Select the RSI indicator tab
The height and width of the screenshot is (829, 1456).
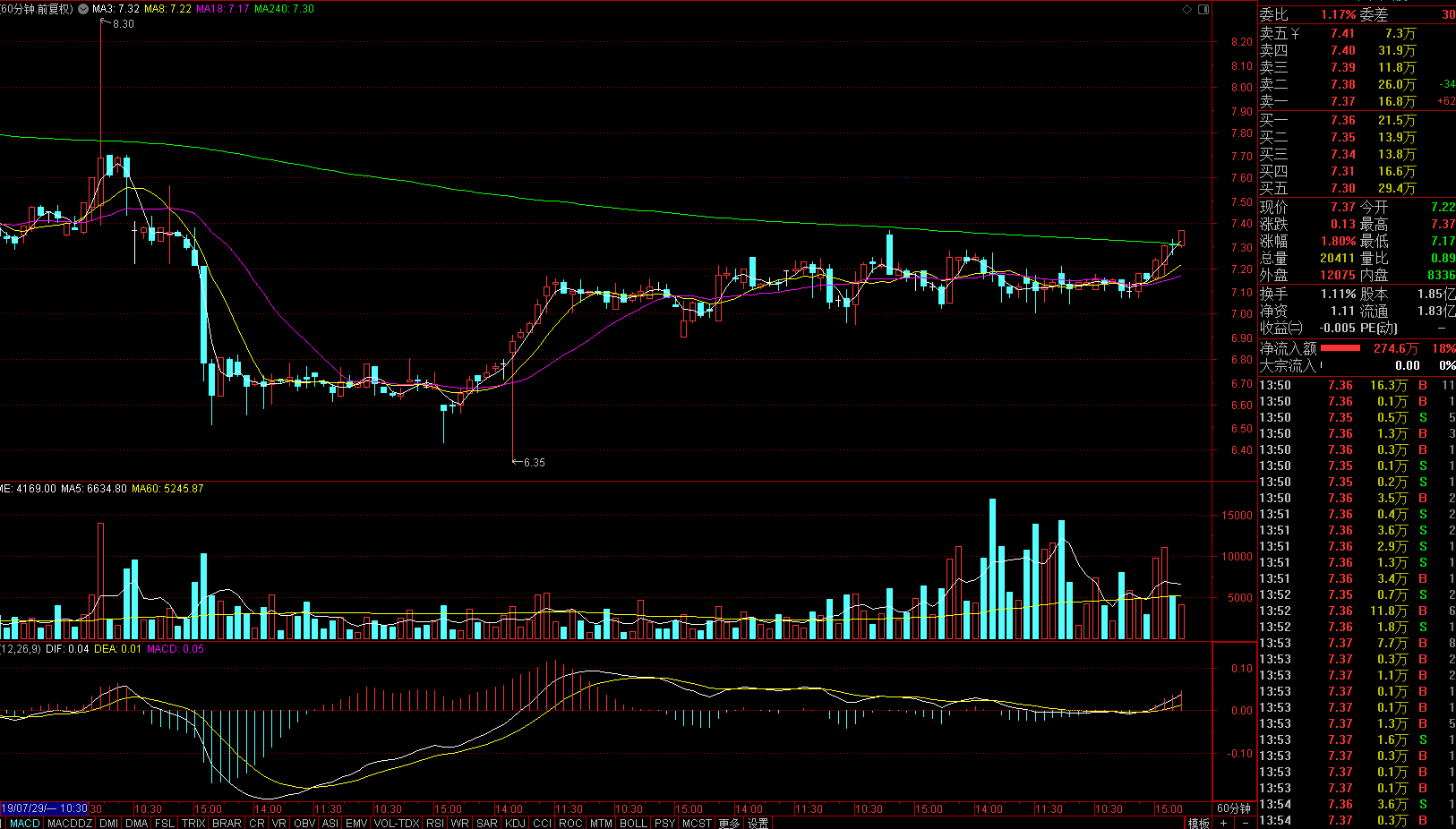(x=435, y=823)
